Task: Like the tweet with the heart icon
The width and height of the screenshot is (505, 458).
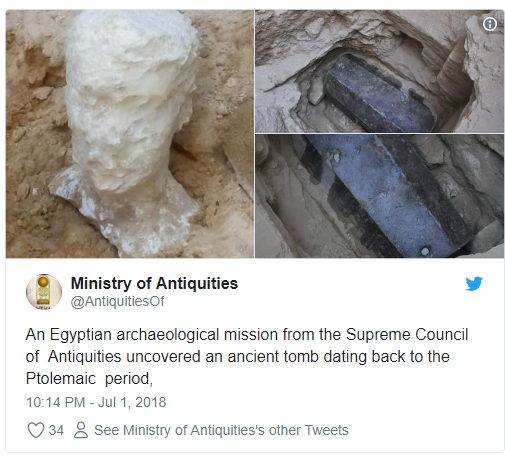Action: pyautogui.click(x=36, y=430)
